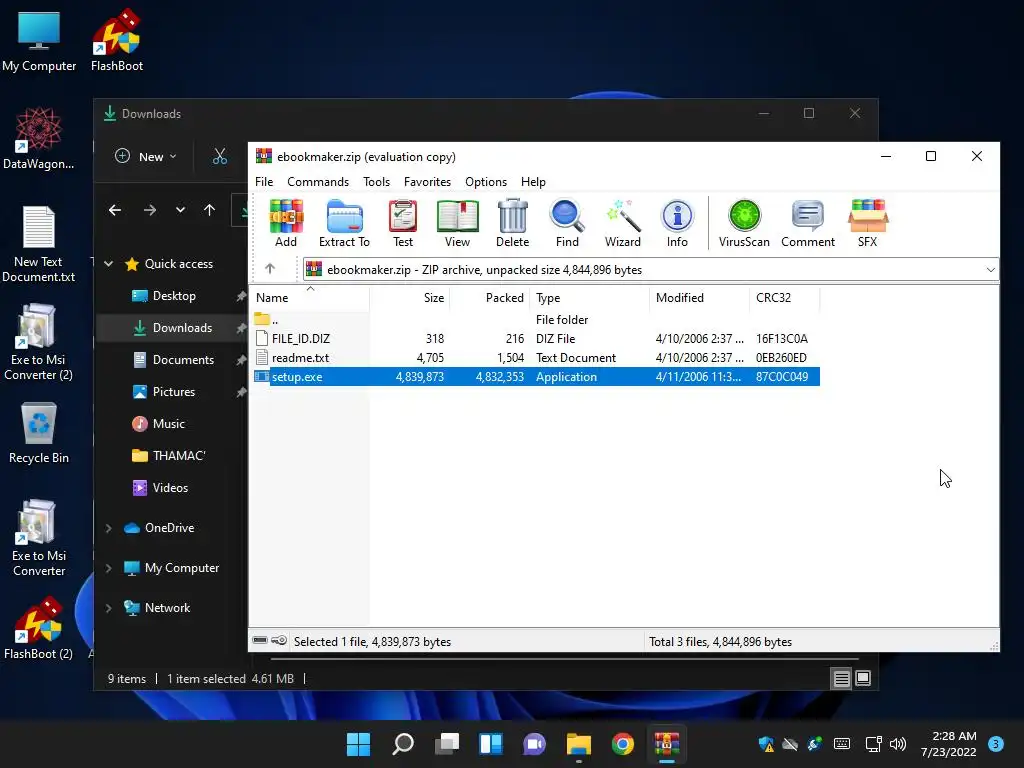Open the Options menu
The height and width of the screenshot is (768, 1024).
(x=486, y=182)
